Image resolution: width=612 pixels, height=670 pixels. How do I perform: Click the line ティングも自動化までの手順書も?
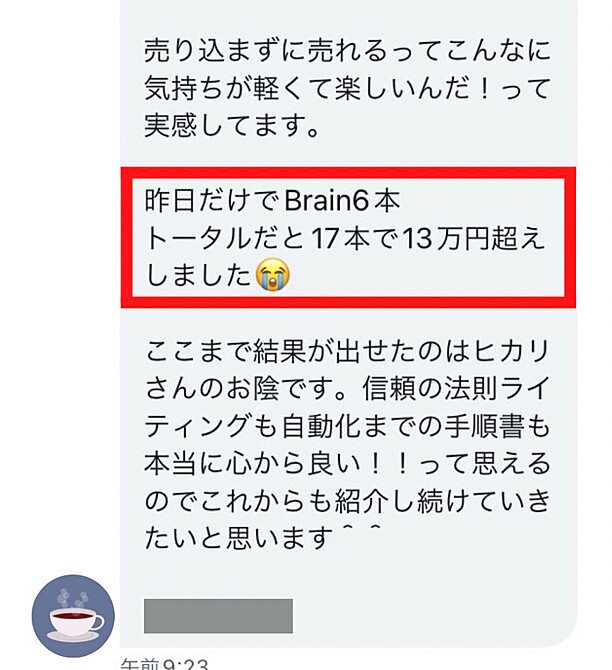pyautogui.click(x=347, y=426)
